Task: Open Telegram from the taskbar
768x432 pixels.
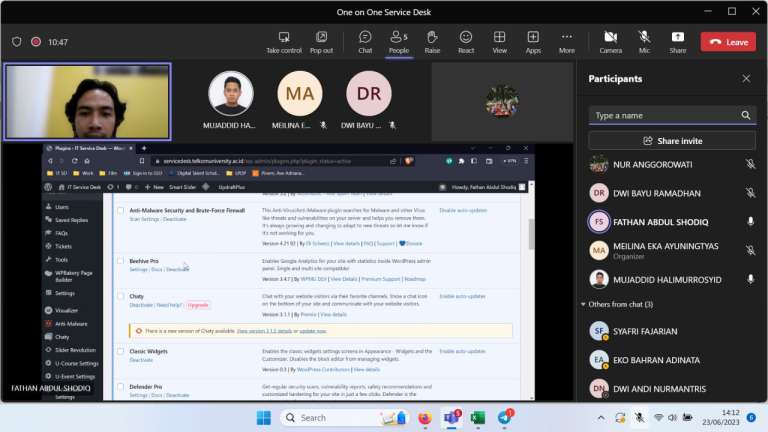Action: click(504, 417)
